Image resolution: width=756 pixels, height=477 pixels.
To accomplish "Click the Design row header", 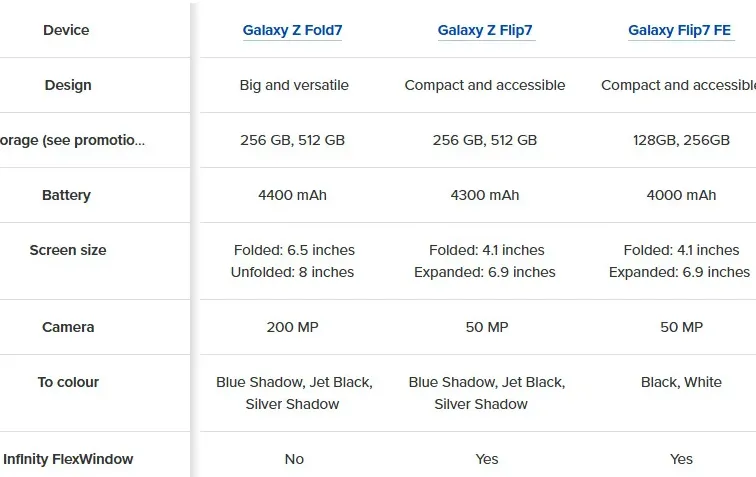I will tap(68, 85).
